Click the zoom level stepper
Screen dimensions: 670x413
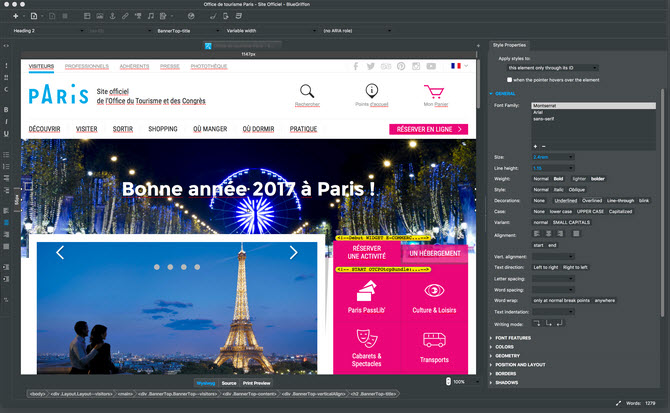click(x=448, y=381)
